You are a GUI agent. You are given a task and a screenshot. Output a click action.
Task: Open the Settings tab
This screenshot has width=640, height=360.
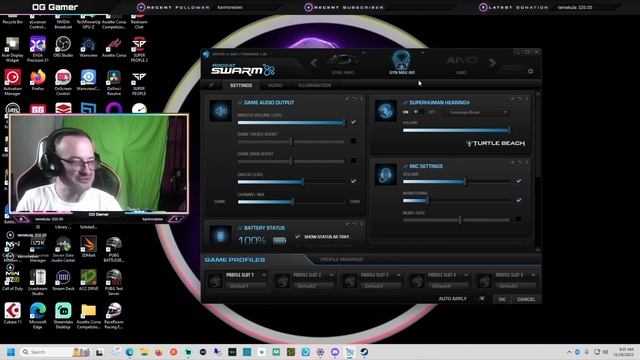[x=241, y=85]
